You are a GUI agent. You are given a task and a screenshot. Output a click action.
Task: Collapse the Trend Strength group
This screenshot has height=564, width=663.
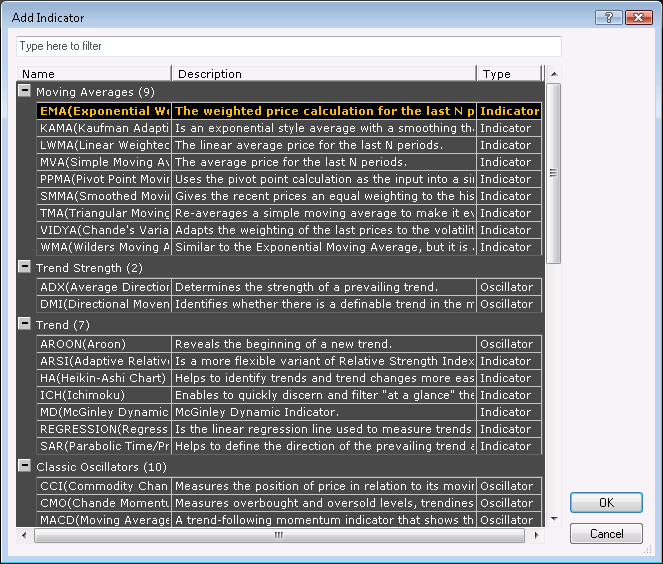[x=25, y=266]
